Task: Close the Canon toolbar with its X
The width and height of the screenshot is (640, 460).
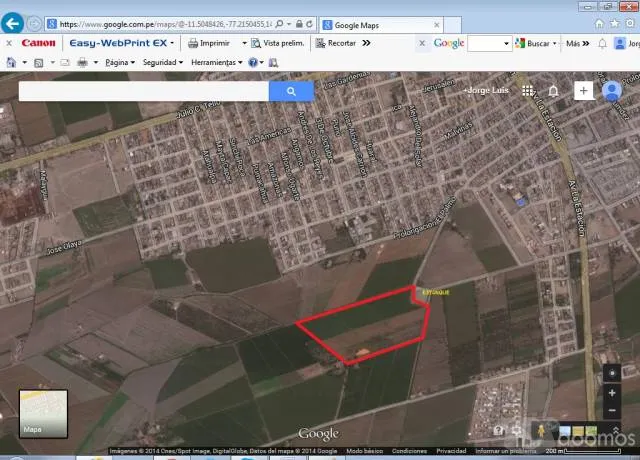Action: (9, 43)
